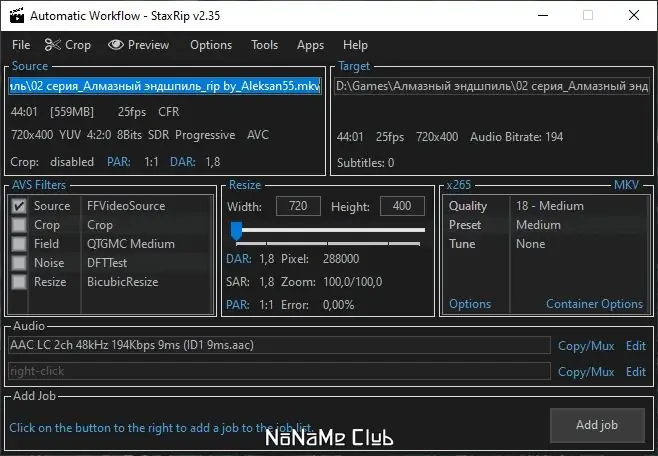This screenshot has width=658, height=456.
Task: Click the Pixel 288000 value
Action: click(341, 259)
